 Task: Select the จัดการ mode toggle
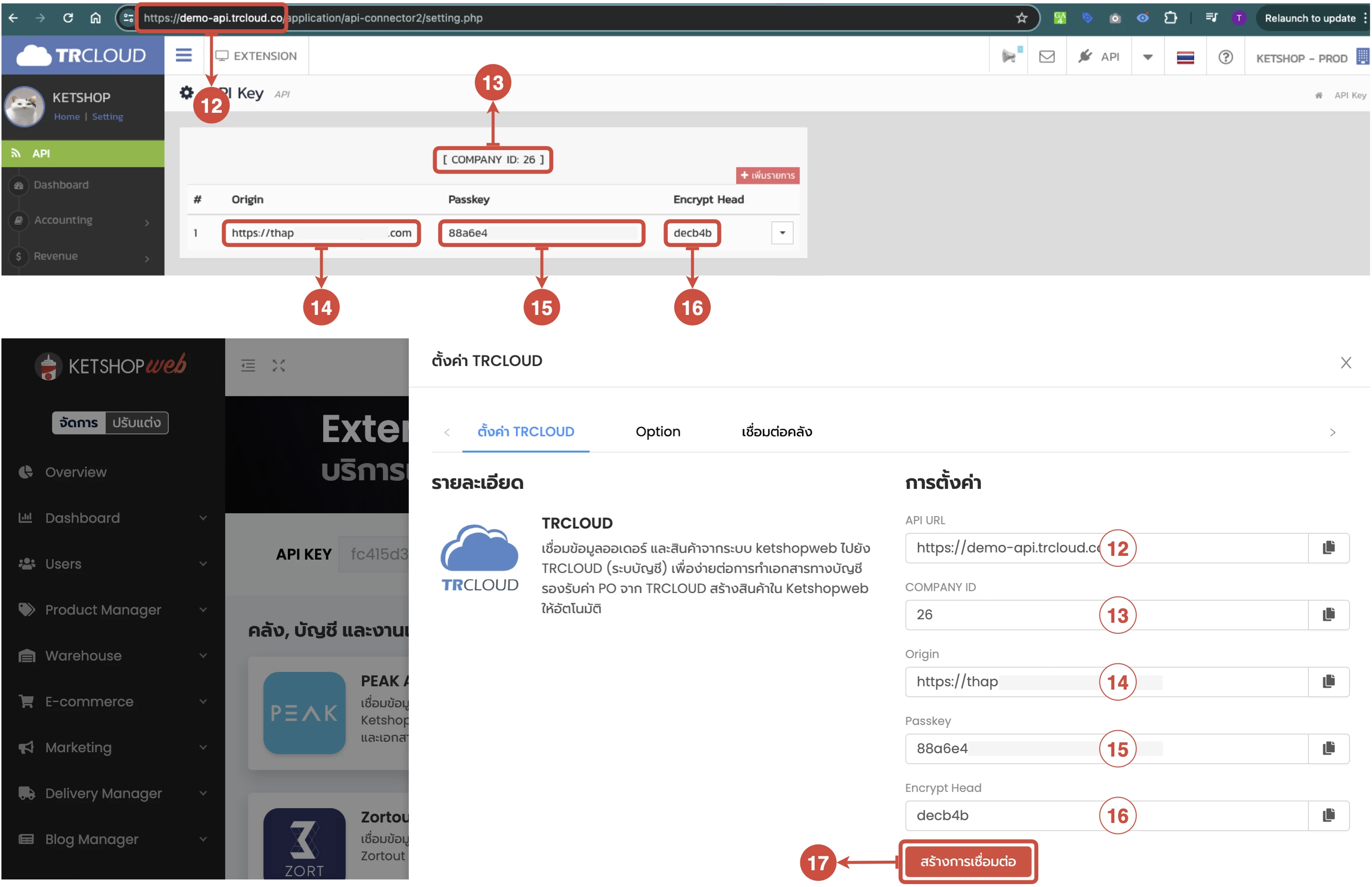[79, 423]
